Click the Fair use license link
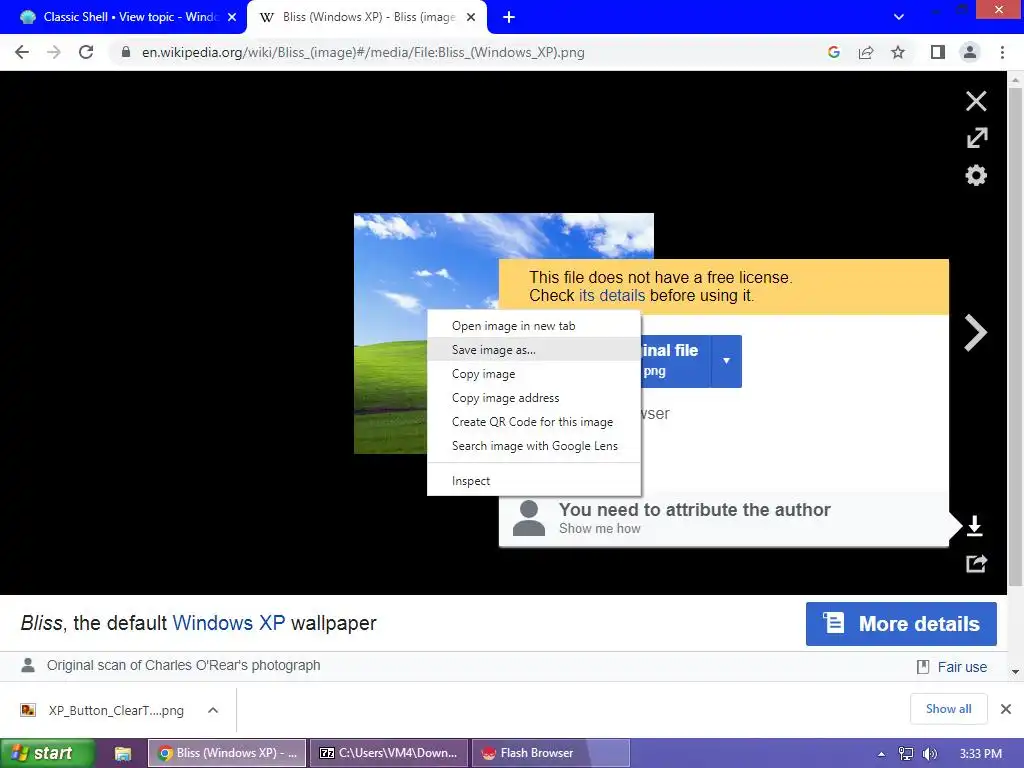The width and height of the screenshot is (1024, 768). pyautogui.click(x=962, y=667)
